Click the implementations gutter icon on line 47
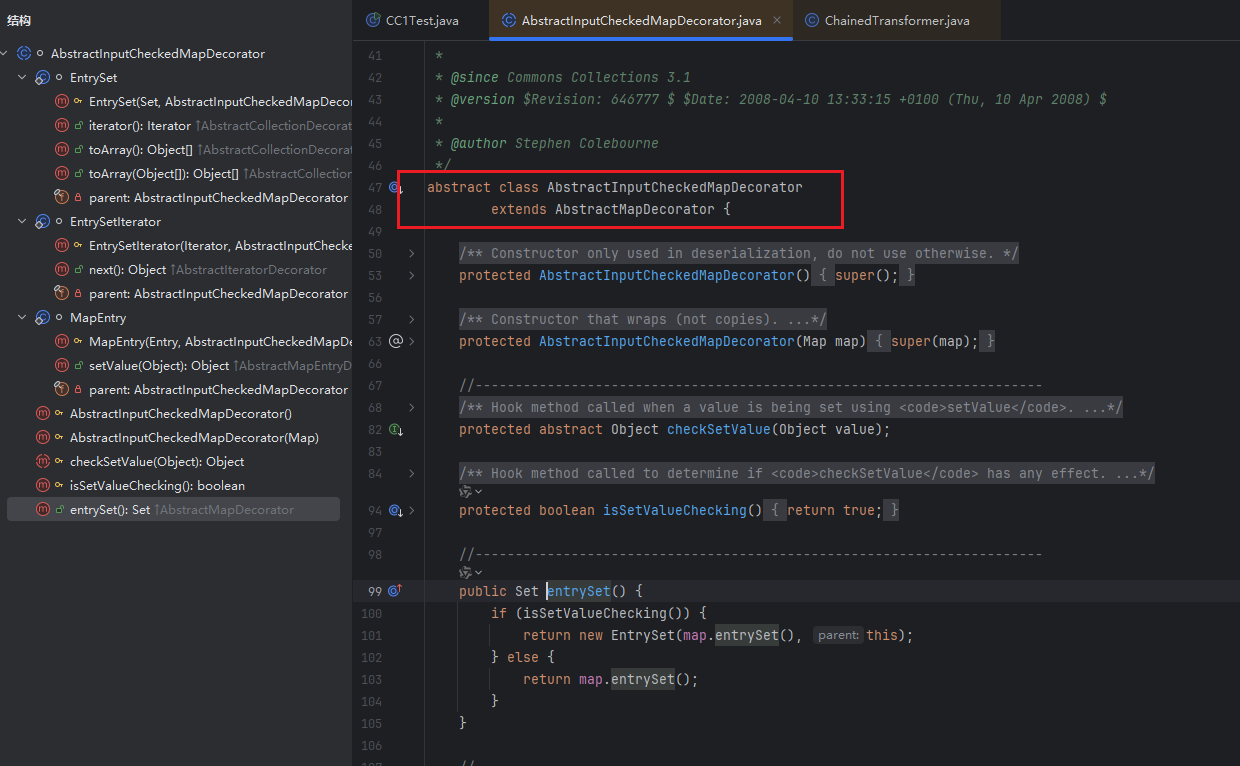This screenshot has height=766, width=1240. (395, 188)
